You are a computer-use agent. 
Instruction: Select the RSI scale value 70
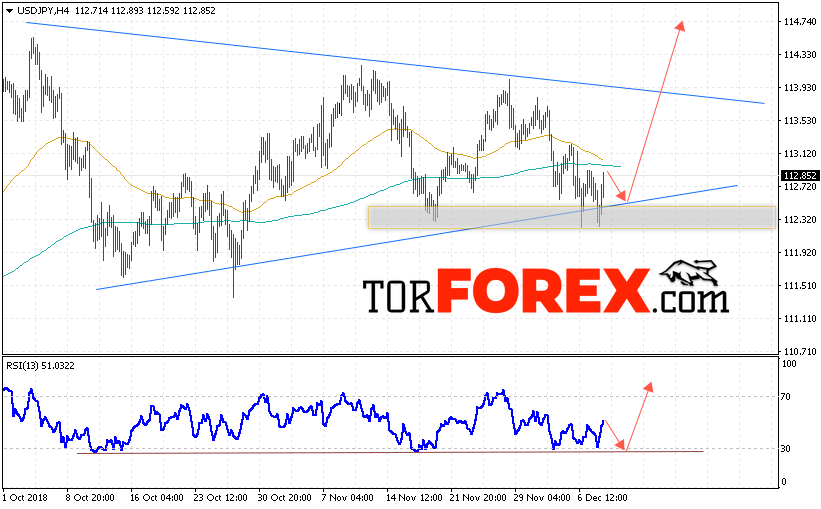(785, 396)
